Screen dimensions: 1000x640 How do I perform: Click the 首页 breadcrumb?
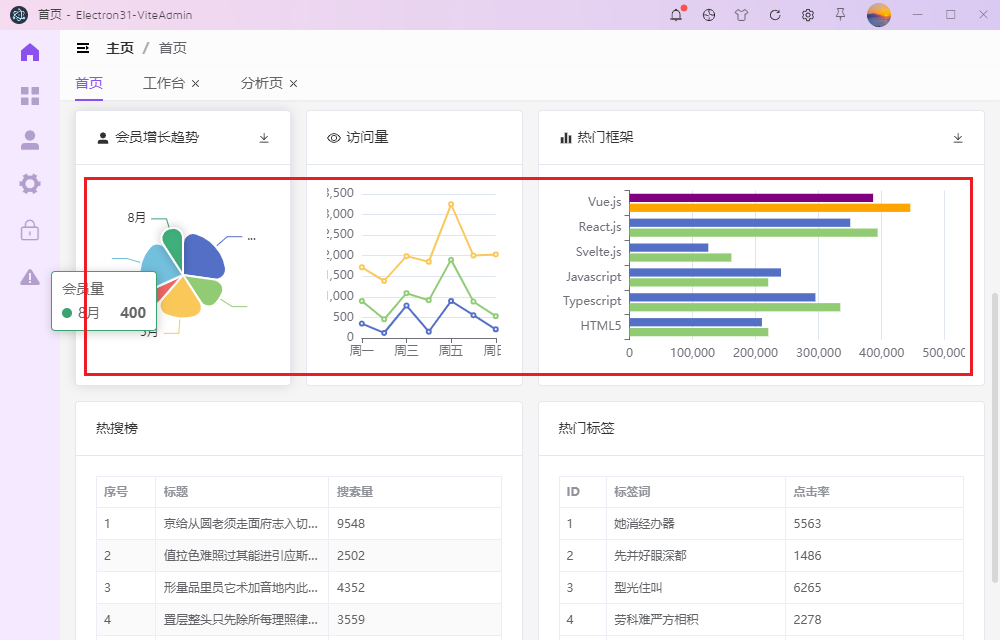click(172, 48)
